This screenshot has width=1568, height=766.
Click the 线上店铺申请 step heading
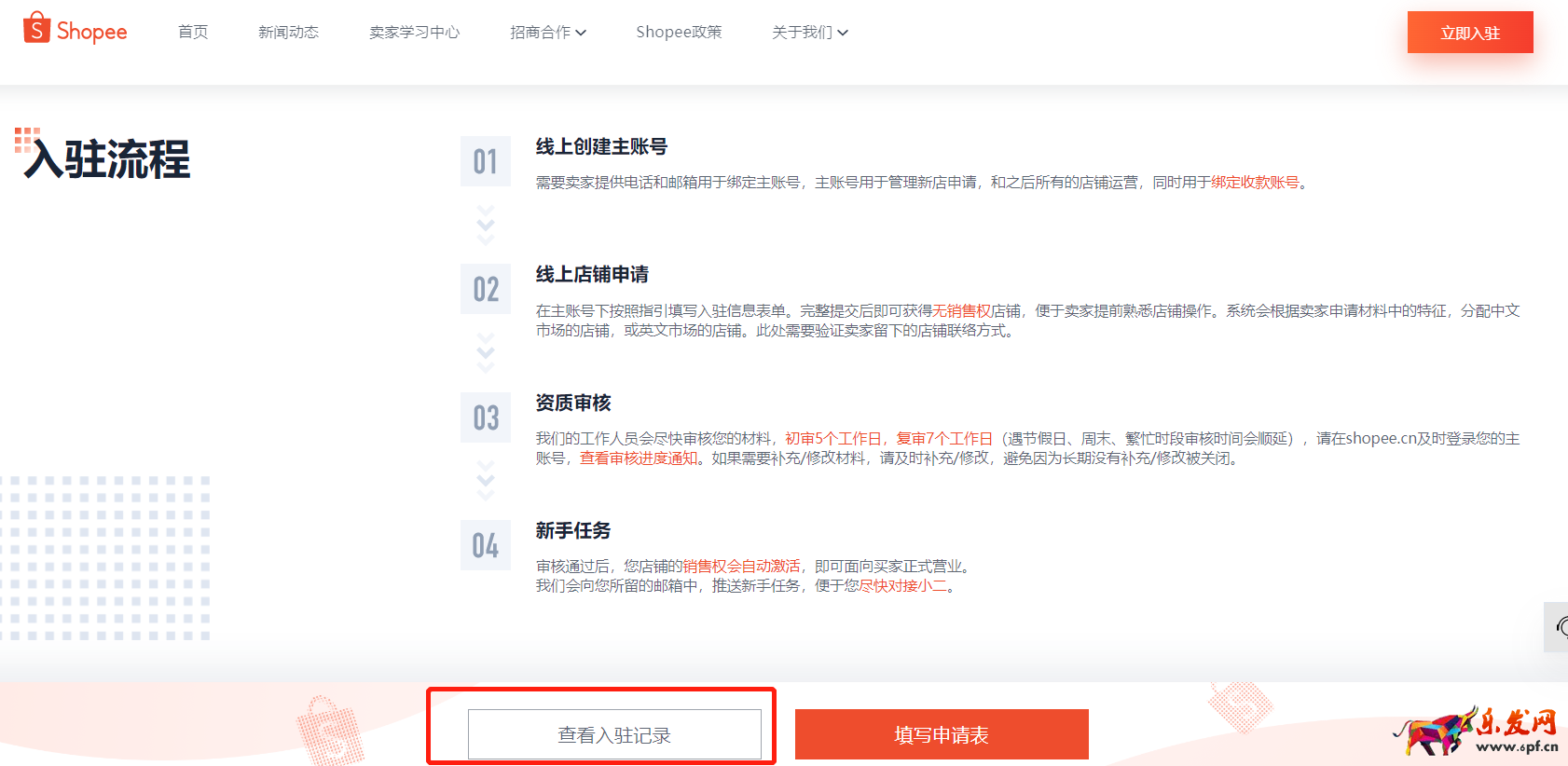point(592,274)
